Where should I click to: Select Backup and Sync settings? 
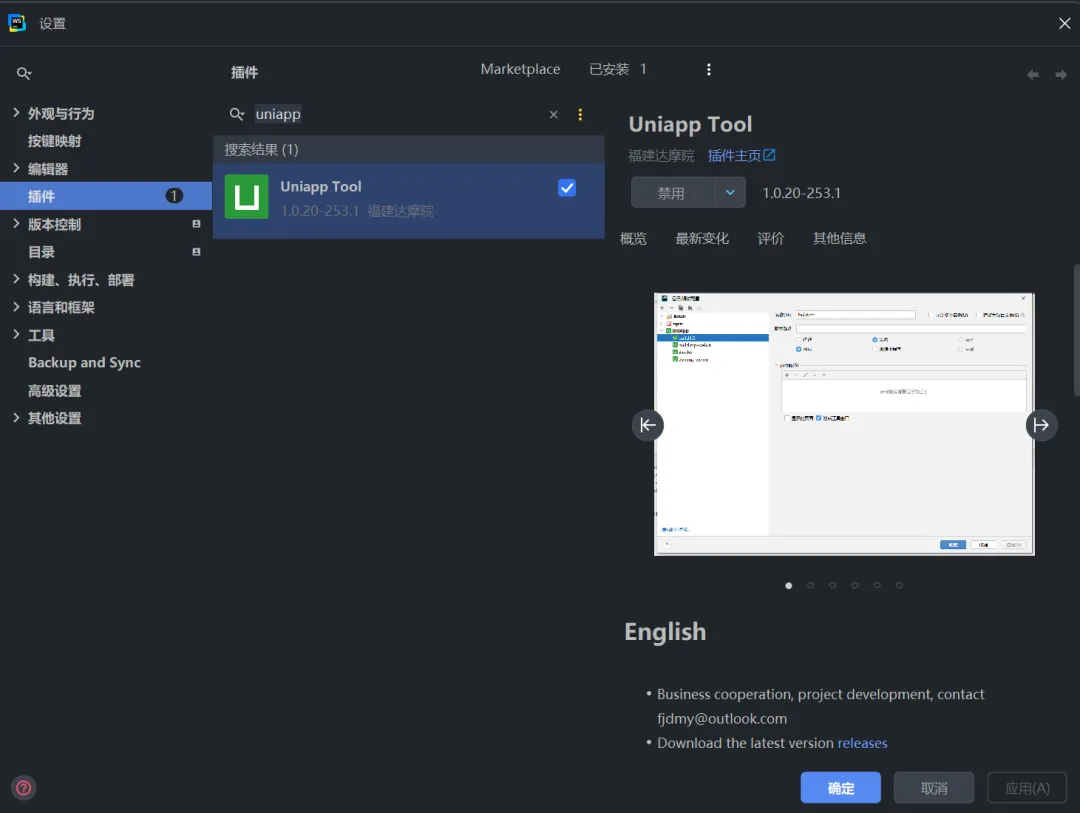click(84, 362)
